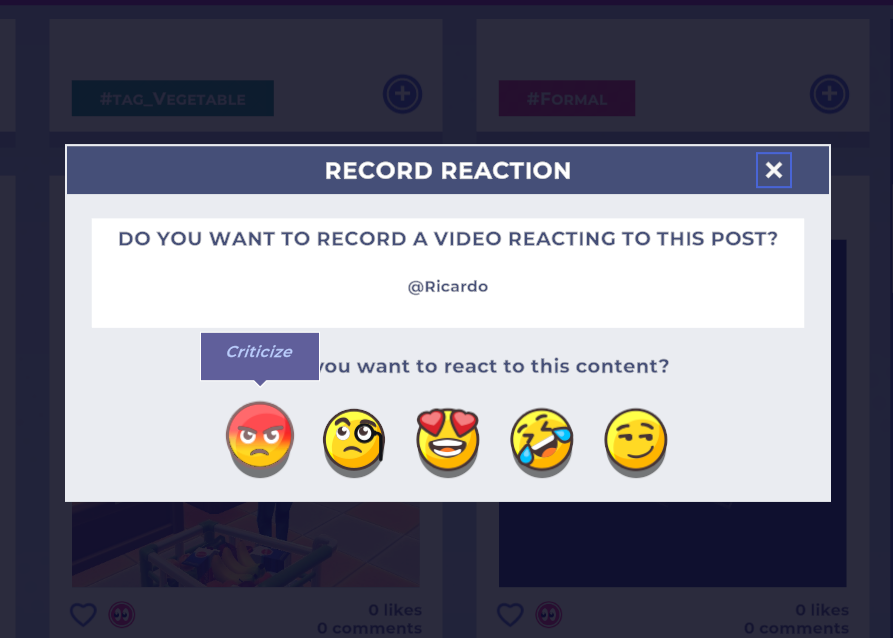Pick the heart-eyes love emoji reaction

(x=448, y=439)
